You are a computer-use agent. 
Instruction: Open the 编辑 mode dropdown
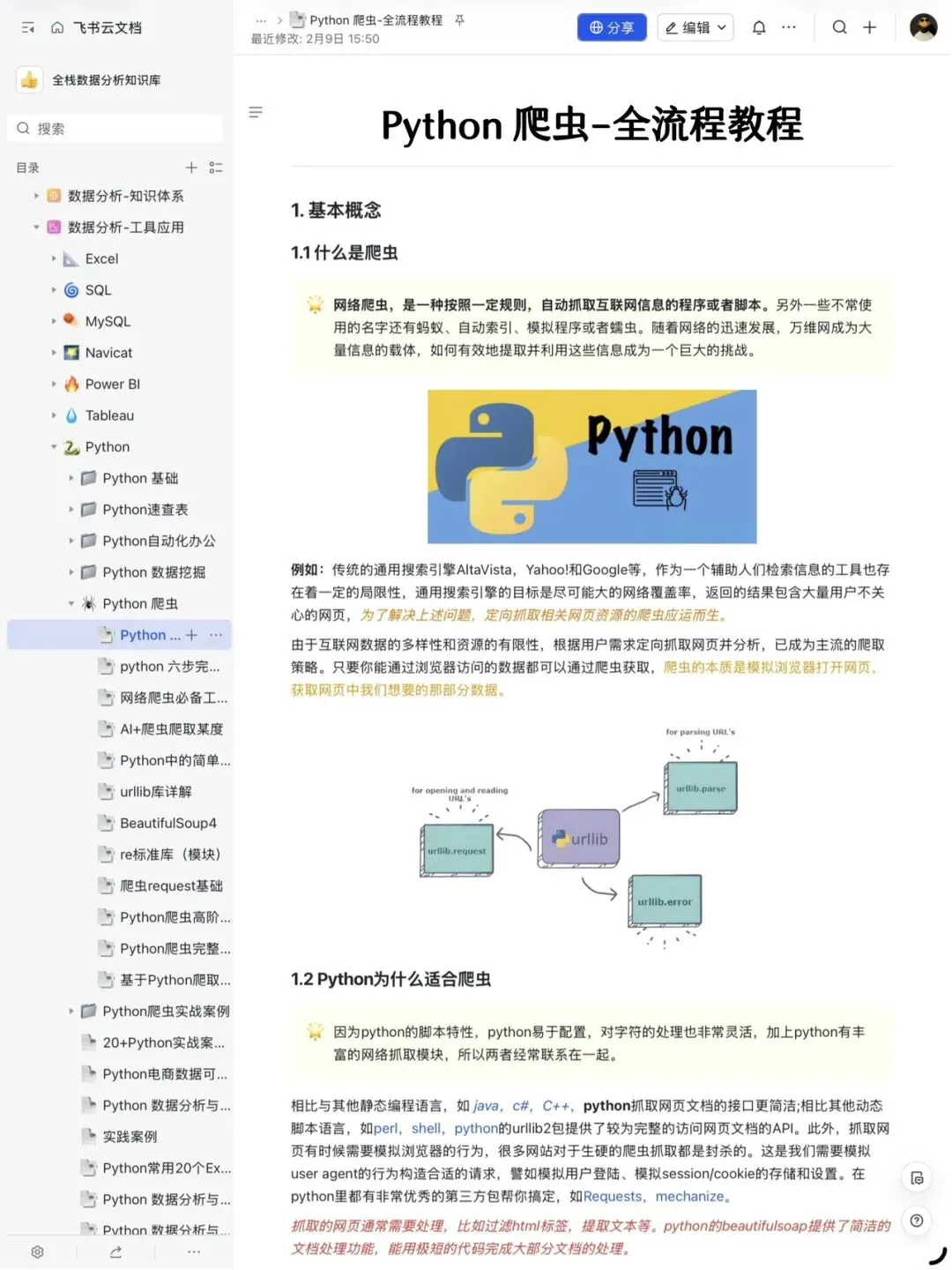[696, 27]
